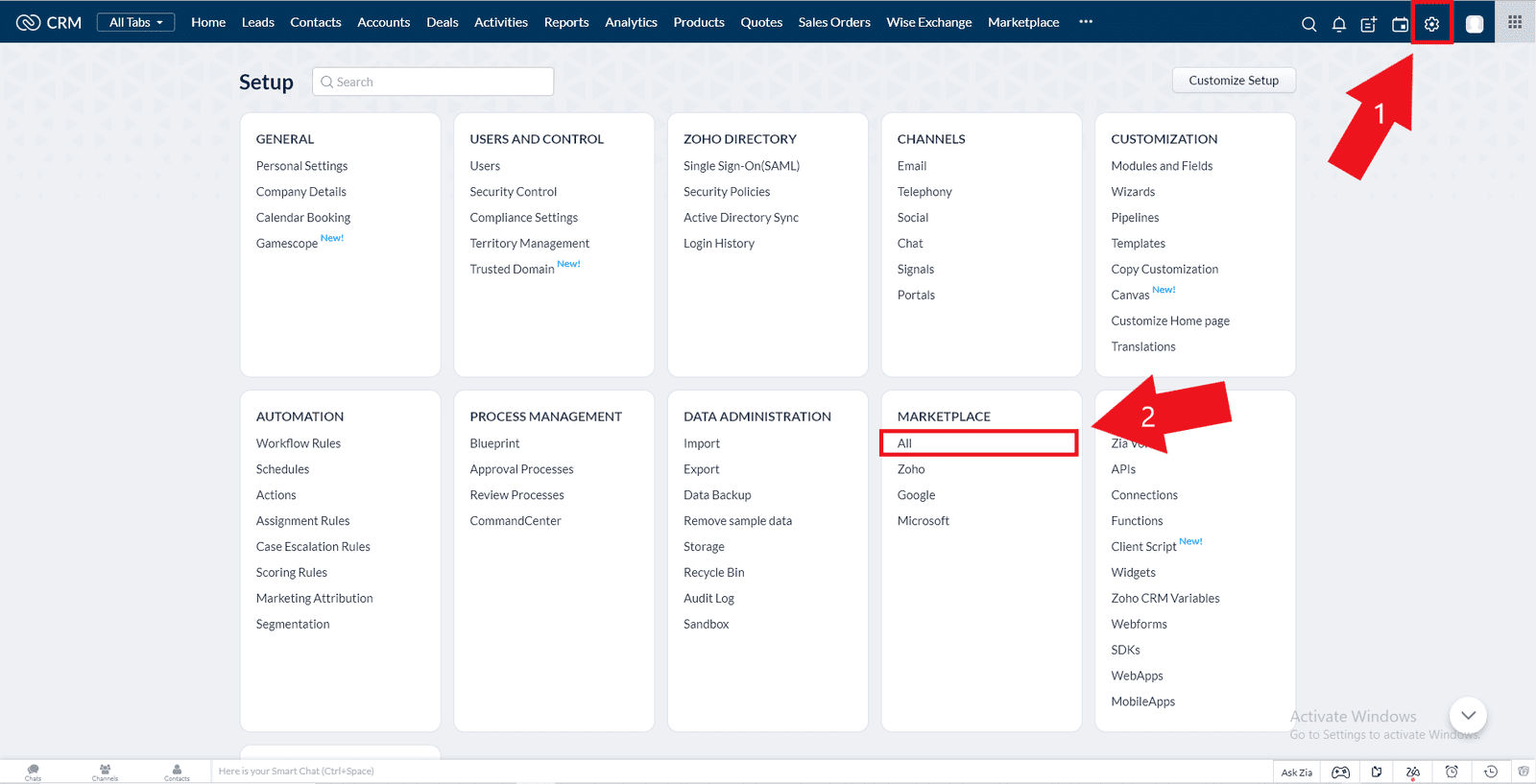The height and width of the screenshot is (784, 1536).
Task: Open Webforms link
Action: [1139, 625]
